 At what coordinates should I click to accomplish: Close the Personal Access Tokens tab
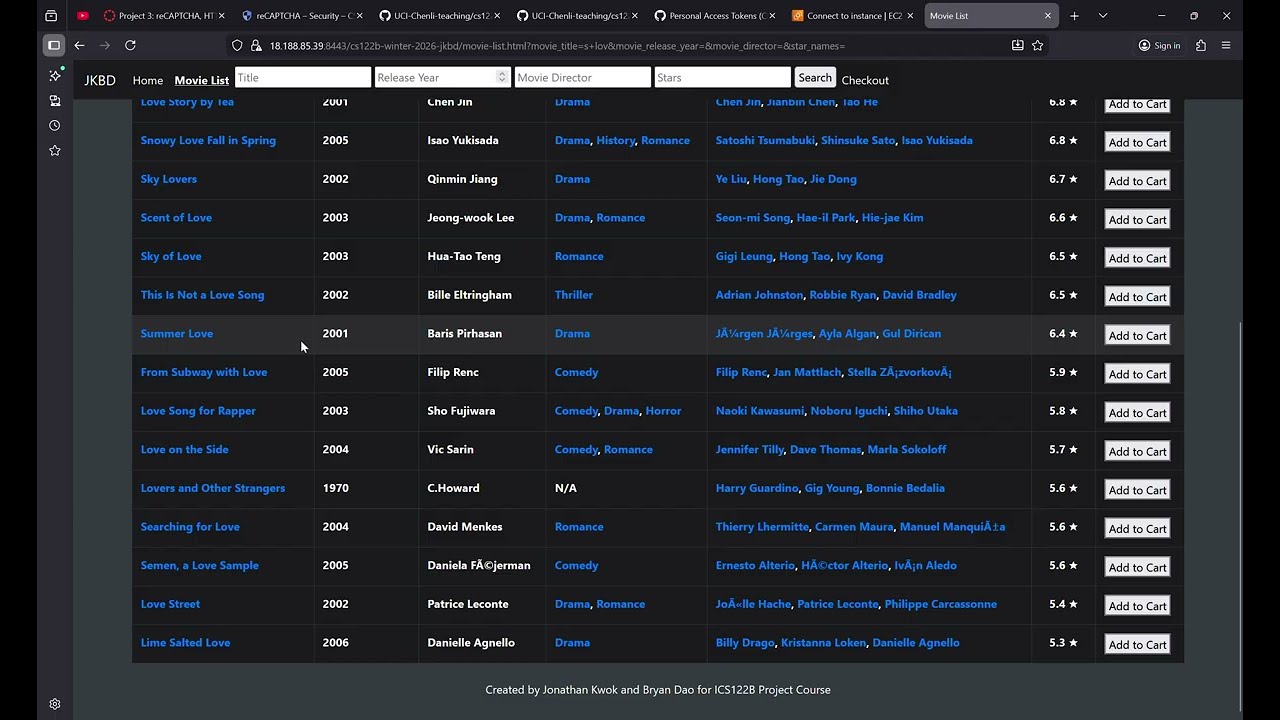tap(772, 16)
